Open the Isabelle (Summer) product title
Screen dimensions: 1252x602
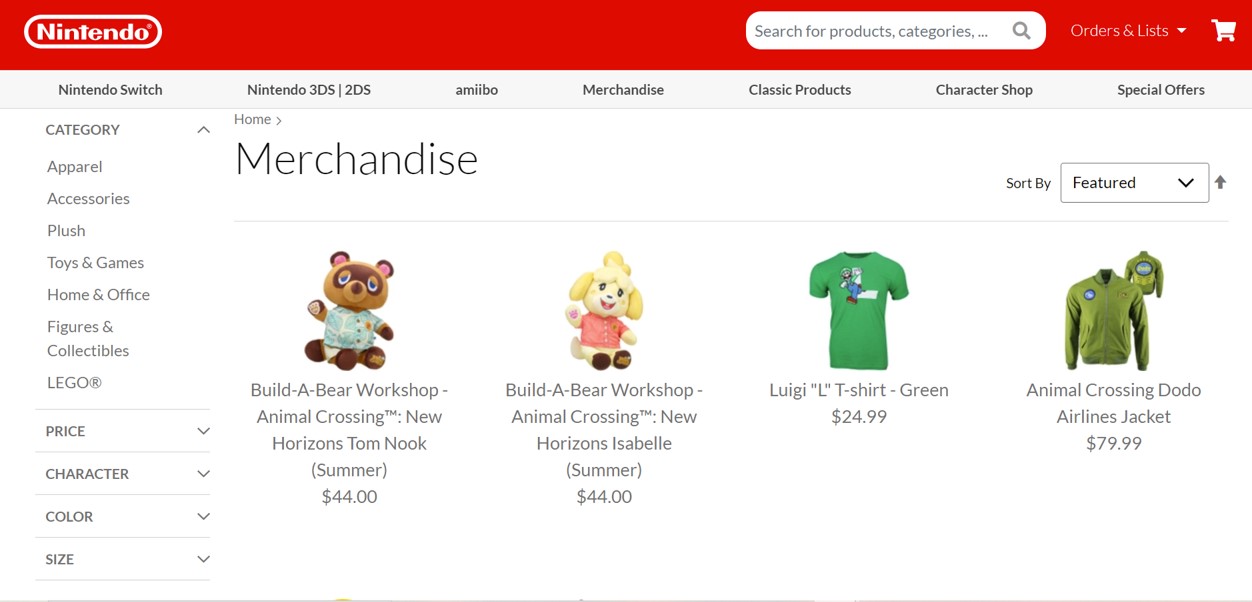point(604,429)
